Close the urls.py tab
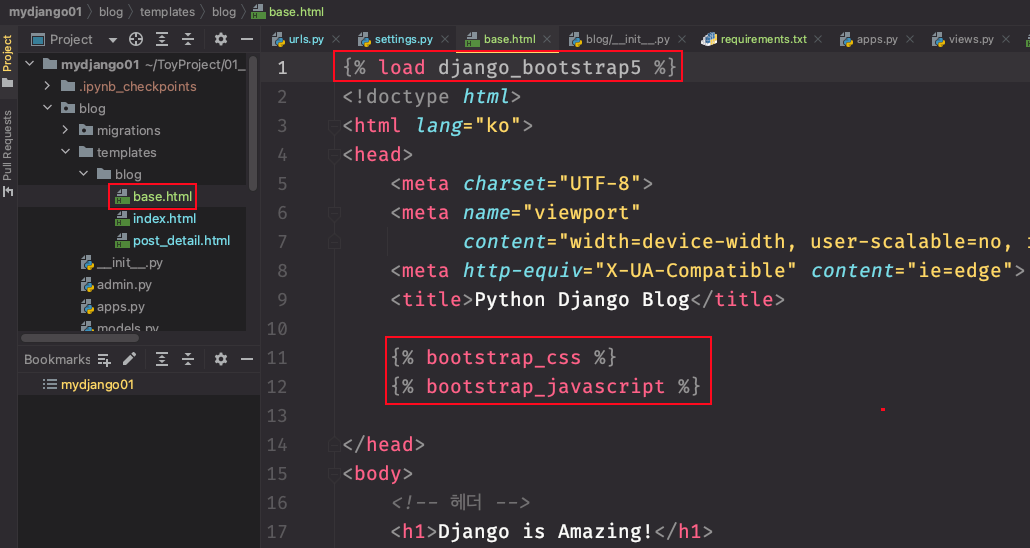Screen dimensions: 1030x548 336,39
